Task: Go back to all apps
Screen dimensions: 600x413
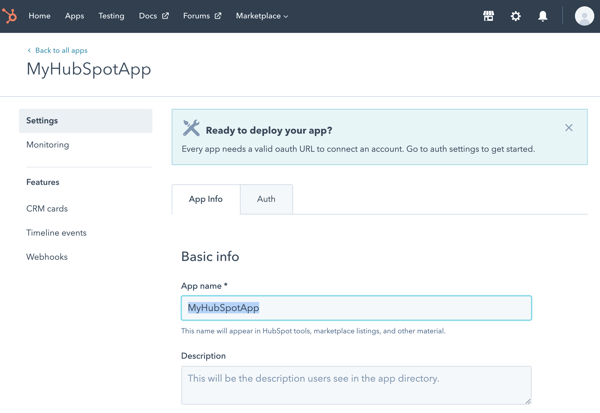Action: coord(58,50)
